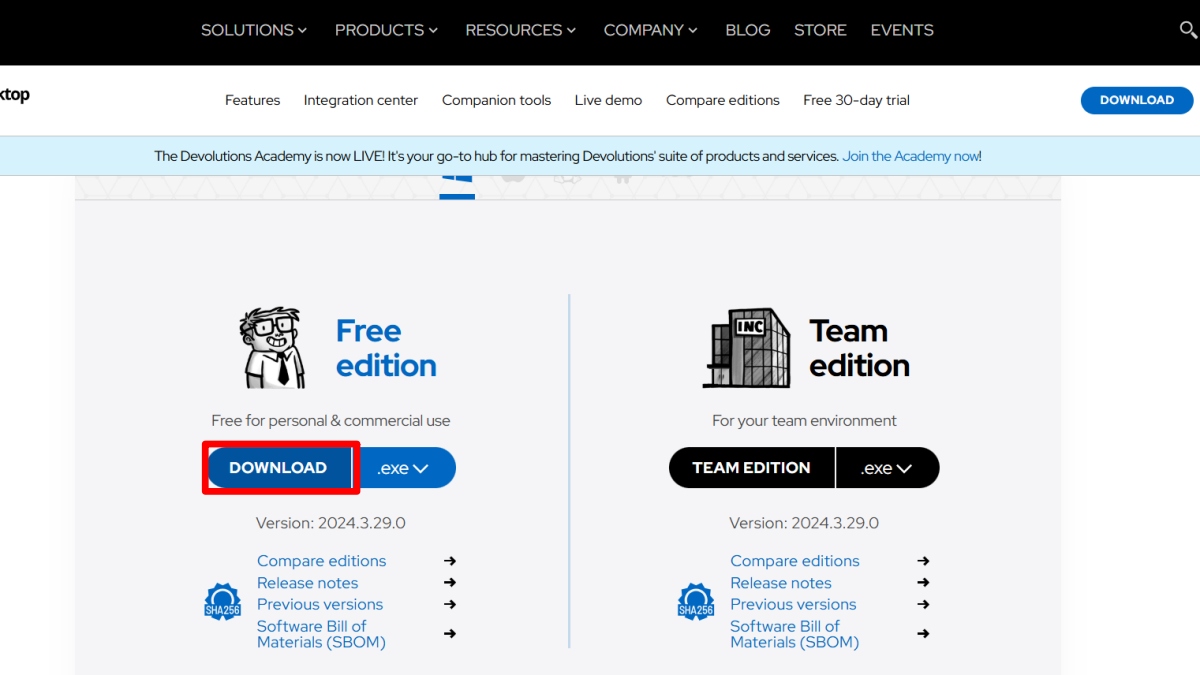1200x675 pixels.
Task: Expand the SOLUTIONS menu
Action: (254, 30)
